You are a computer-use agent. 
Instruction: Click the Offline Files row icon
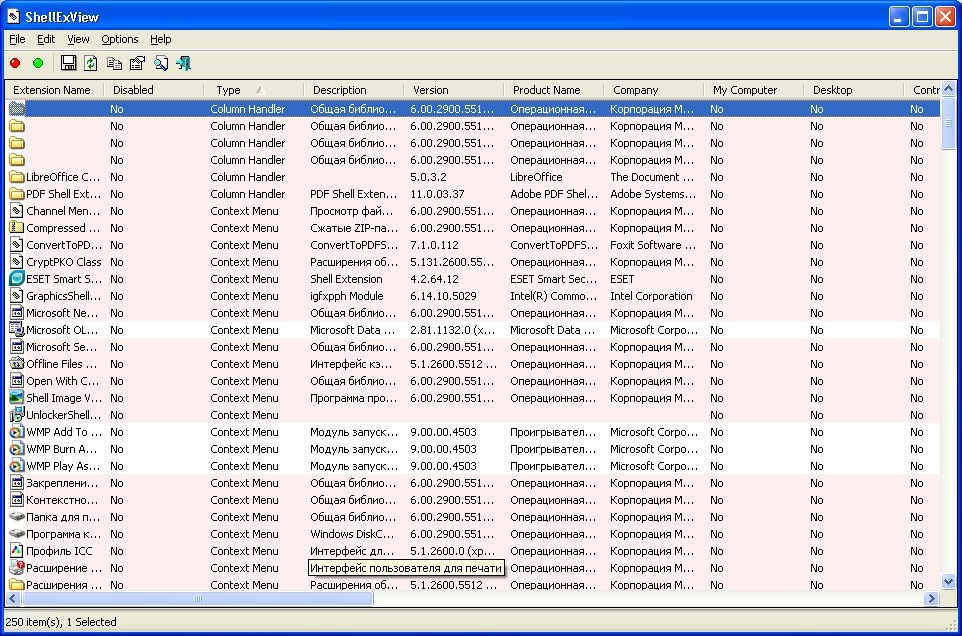click(17, 364)
